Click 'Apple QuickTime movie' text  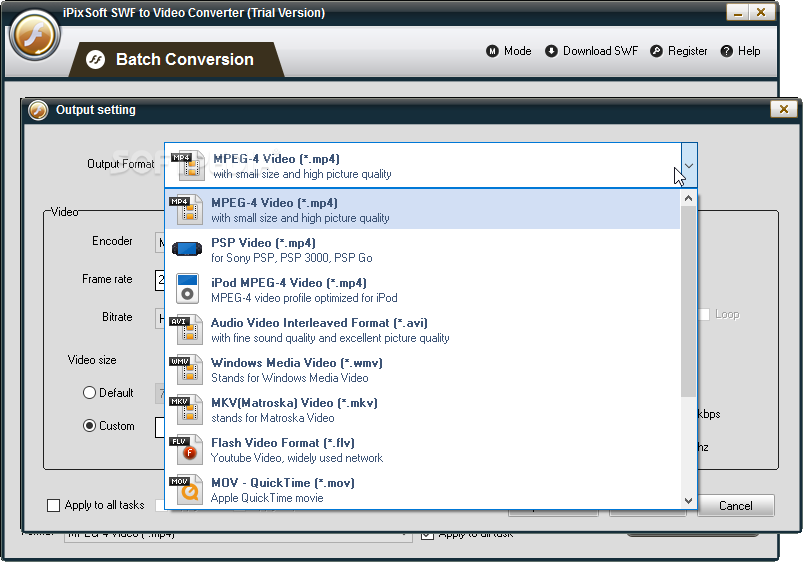[267, 498]
